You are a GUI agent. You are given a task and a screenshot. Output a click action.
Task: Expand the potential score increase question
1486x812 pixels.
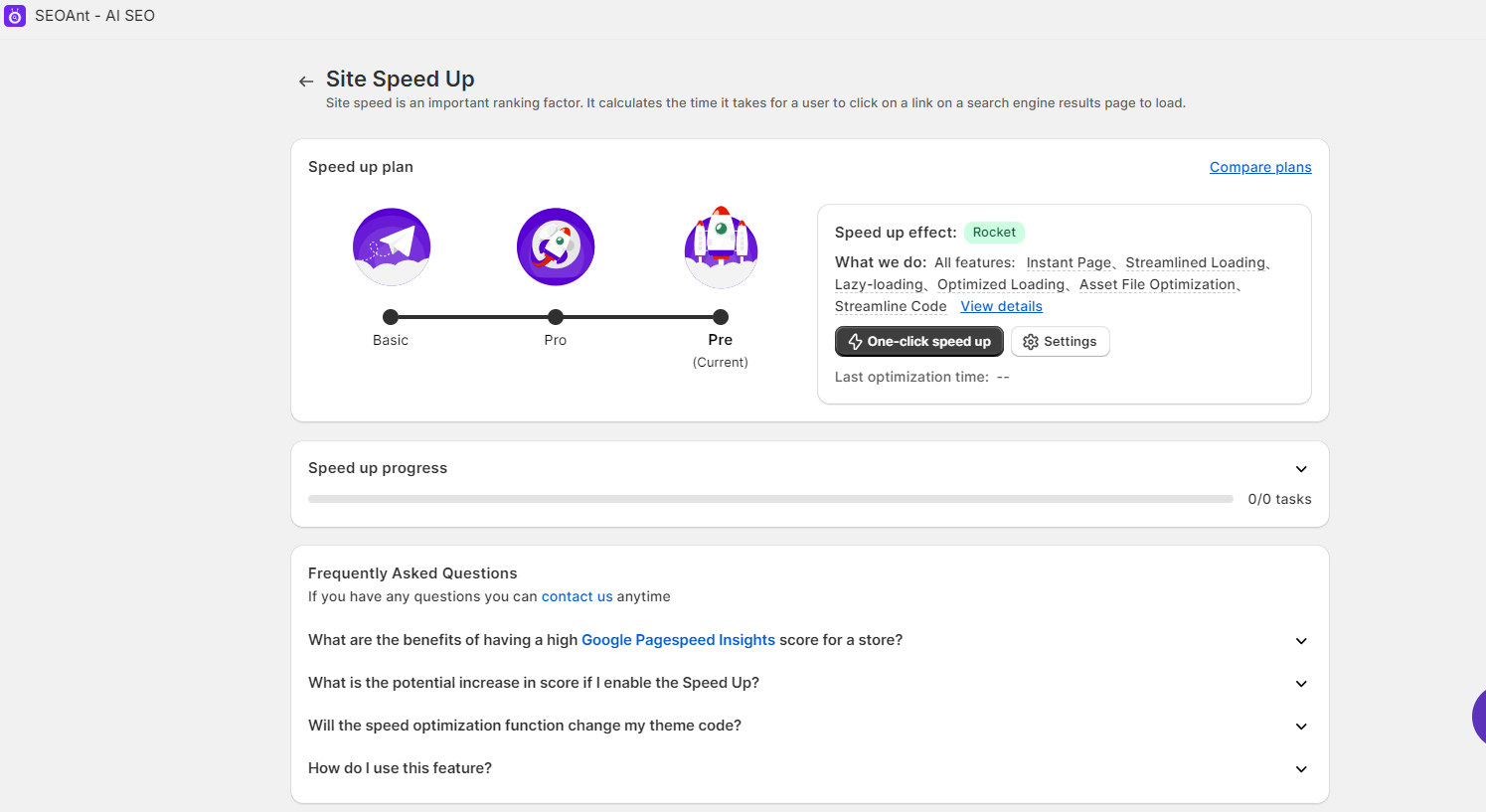coord(1301,684)
